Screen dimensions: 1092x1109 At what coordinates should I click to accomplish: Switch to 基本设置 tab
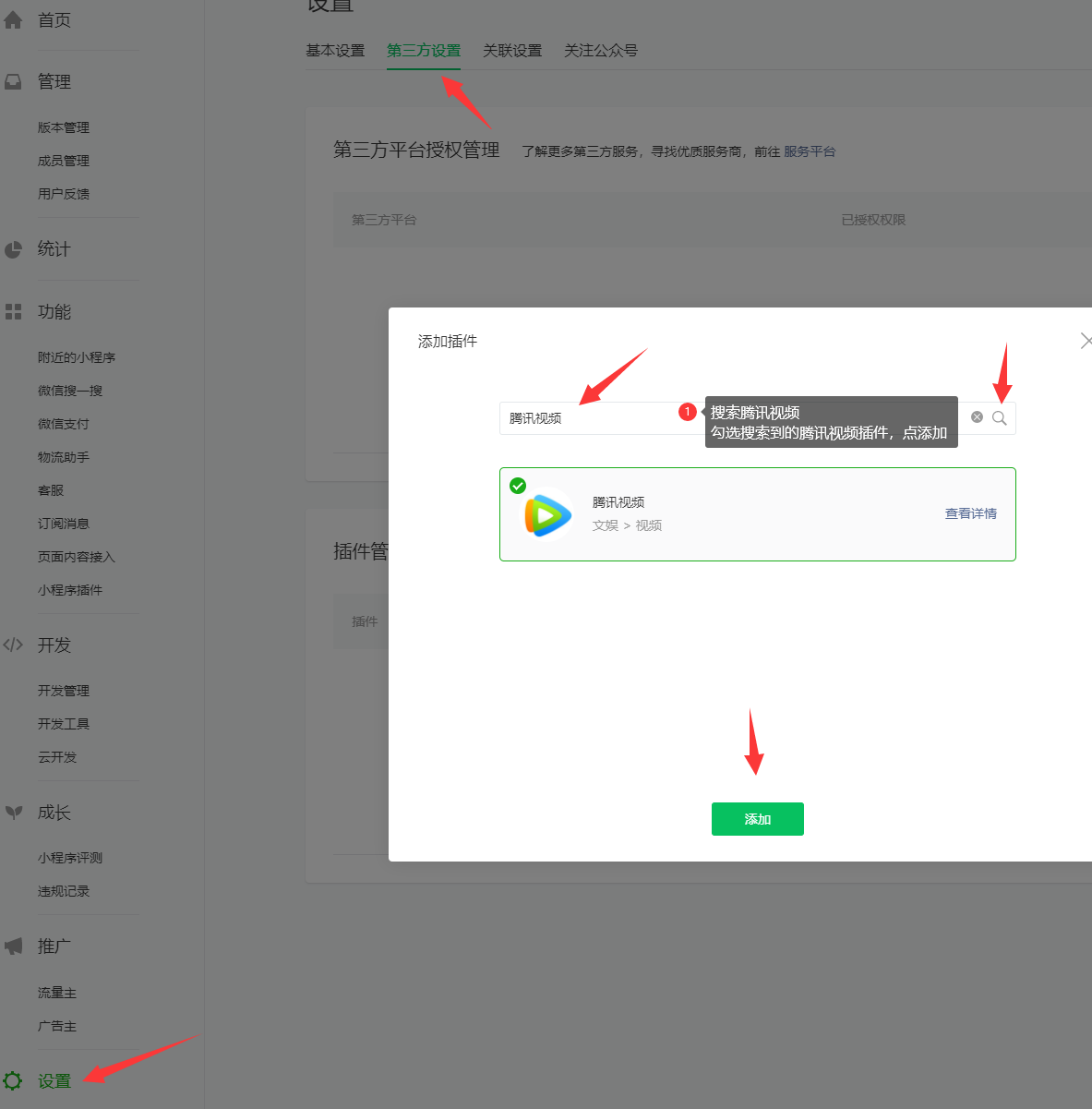[x=335, y=51]
